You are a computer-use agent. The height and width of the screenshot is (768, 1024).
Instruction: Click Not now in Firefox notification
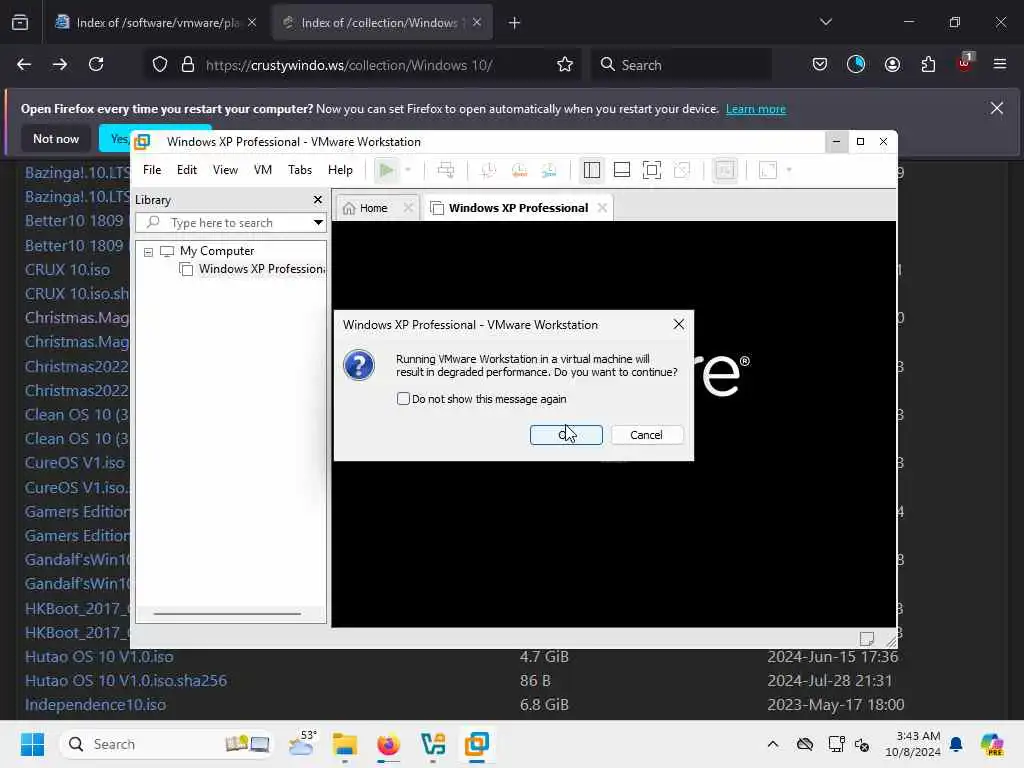pos(56,138)
